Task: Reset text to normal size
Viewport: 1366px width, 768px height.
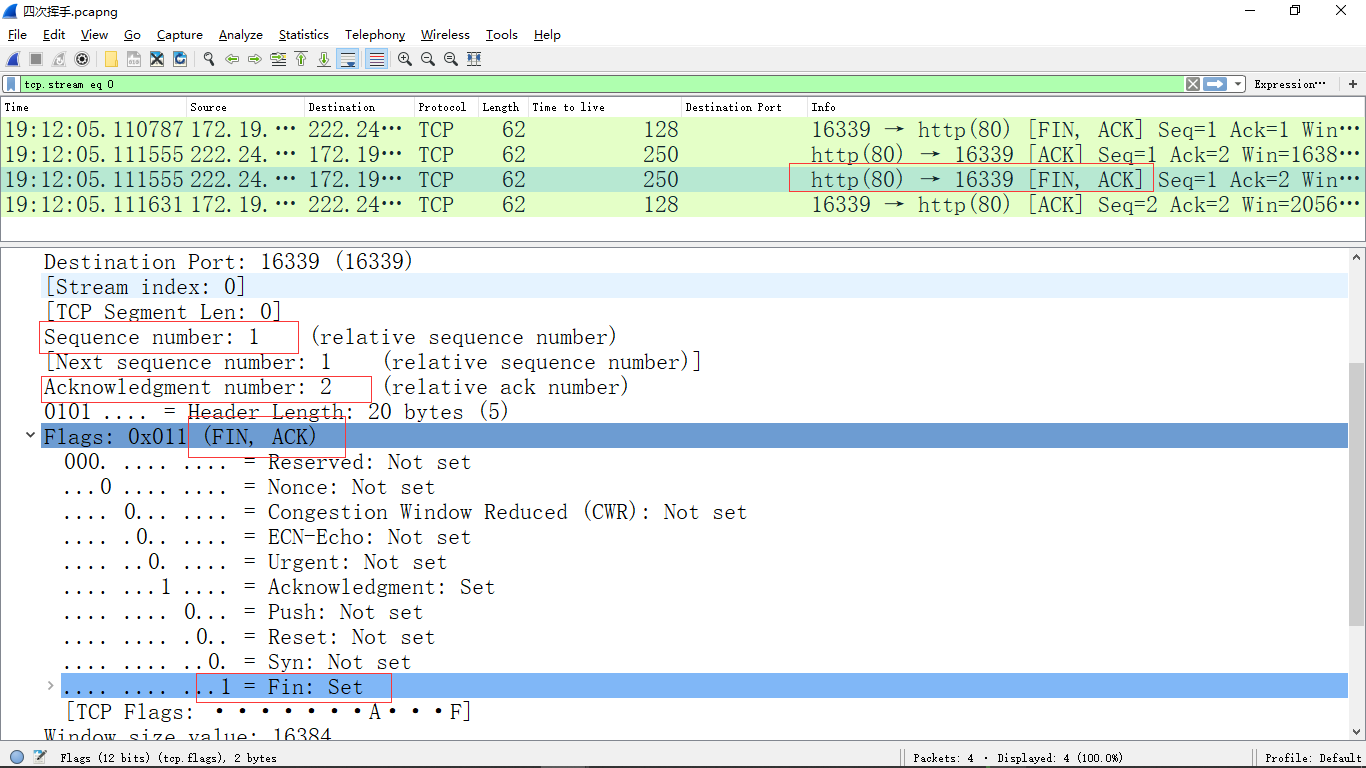Action: 451,59
